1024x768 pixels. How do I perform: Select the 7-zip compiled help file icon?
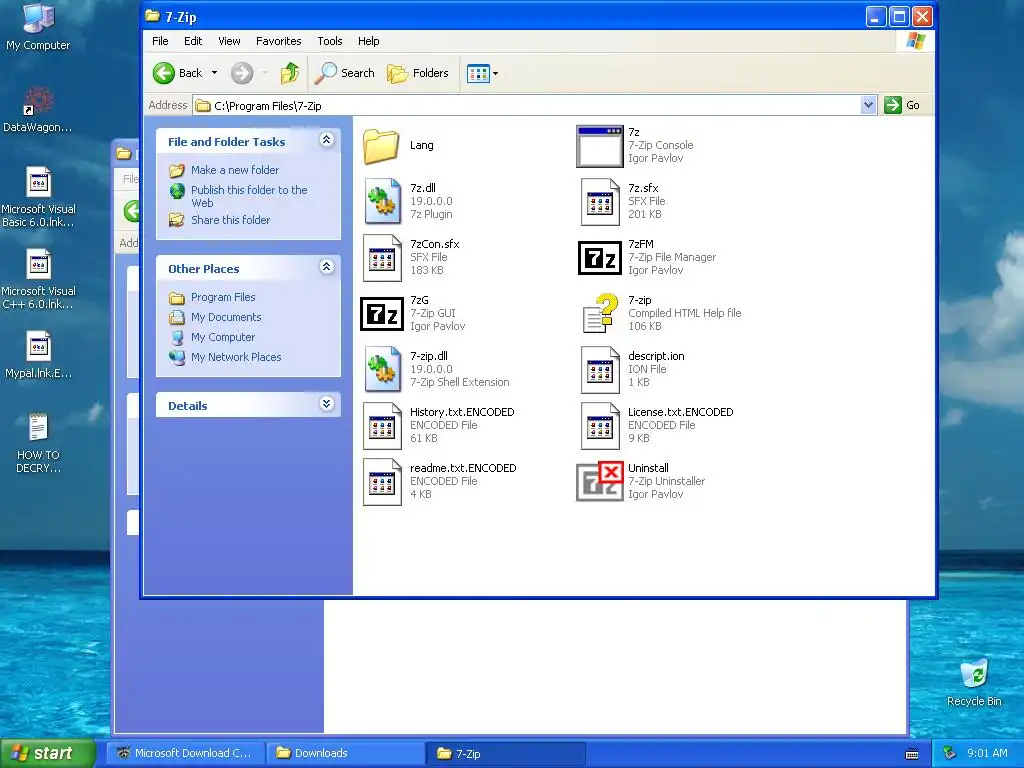pos(600,313)
